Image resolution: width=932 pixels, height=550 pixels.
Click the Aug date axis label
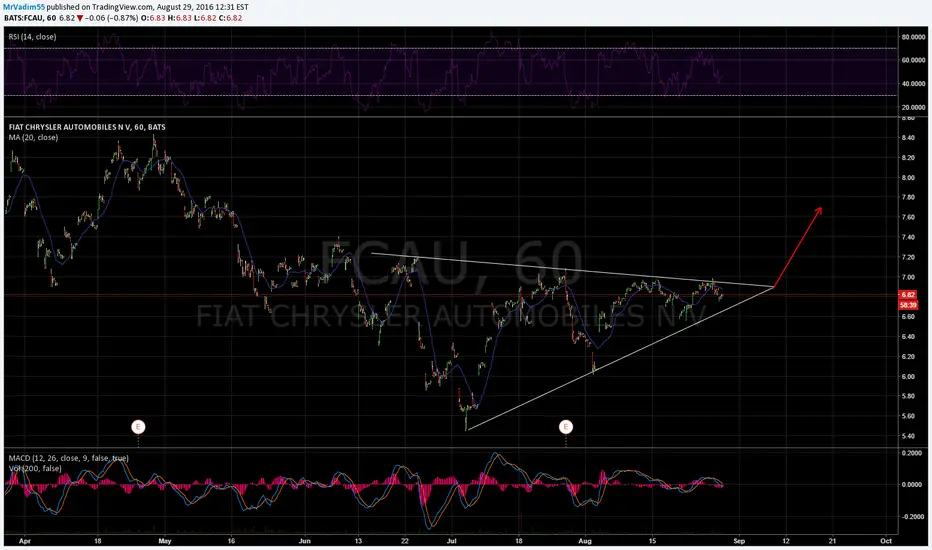(585, 541)
